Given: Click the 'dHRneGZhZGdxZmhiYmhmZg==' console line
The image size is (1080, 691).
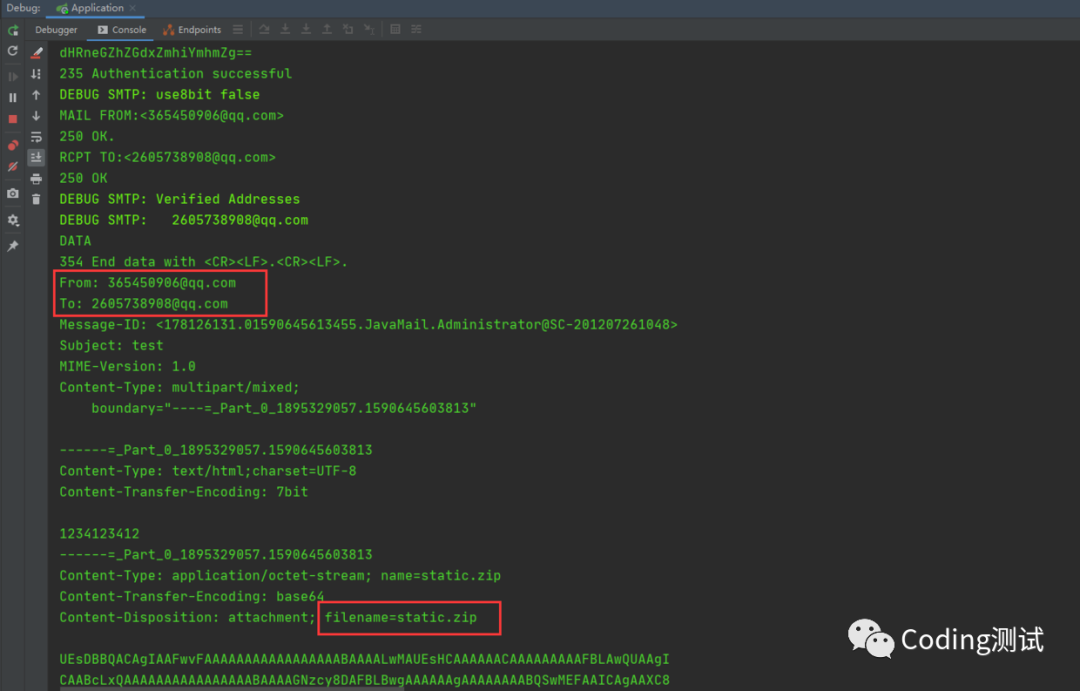Looking at the screenshot, I should click(x=156, y=53).
